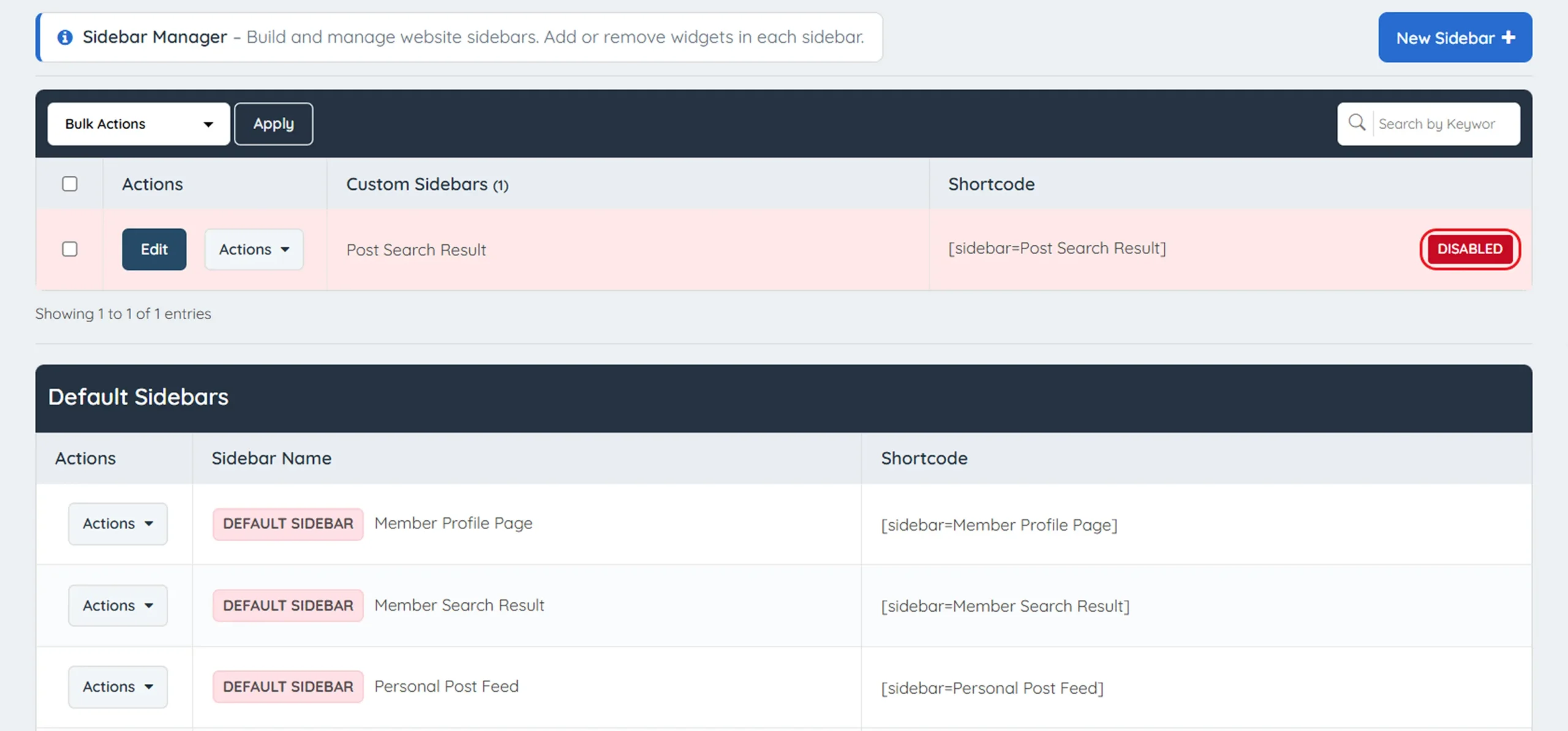Viewport: 1568px width, 731px height.
Task: Open the Bulk Actions dropdown
Action: coord(138,124)
